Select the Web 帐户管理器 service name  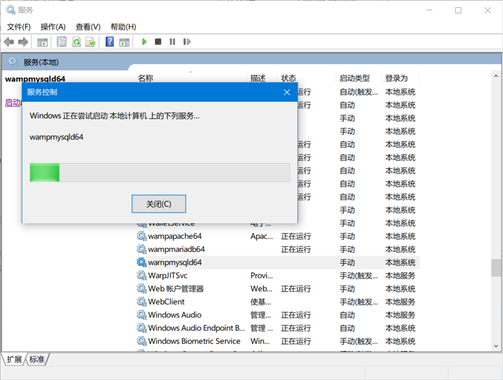pos(176,288)
